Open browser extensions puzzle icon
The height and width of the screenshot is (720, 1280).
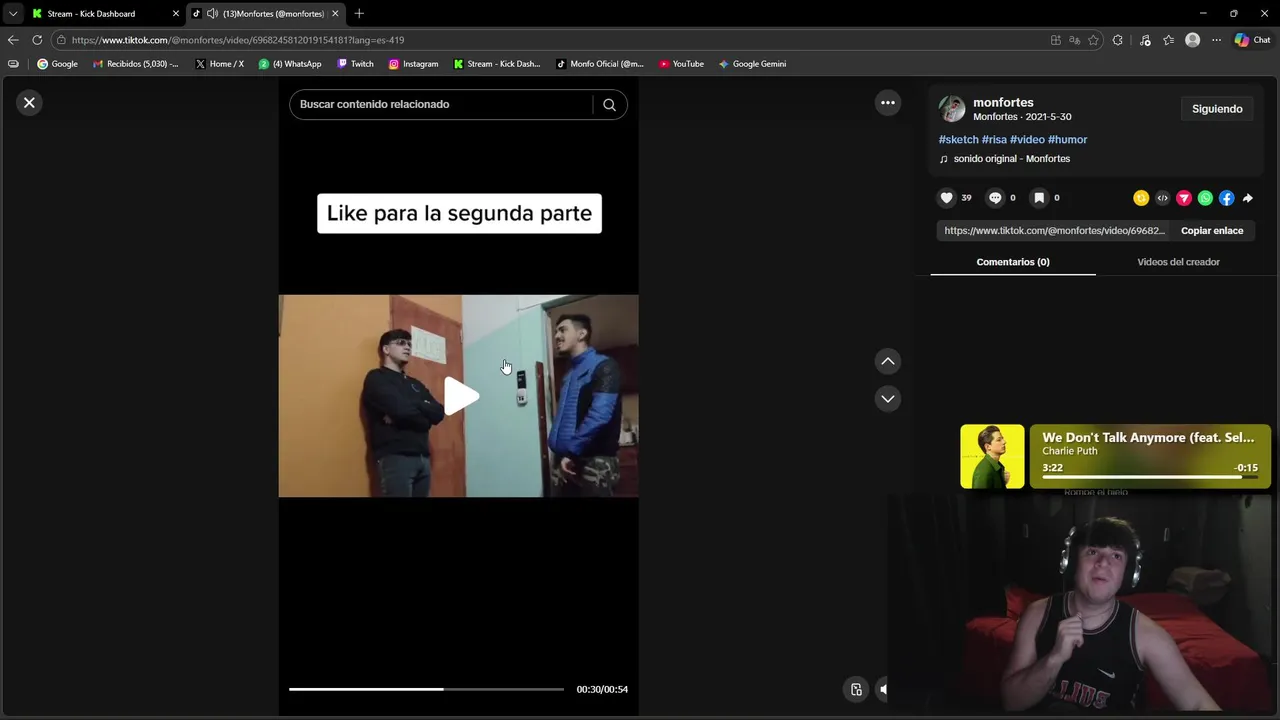coord(1118,40)
